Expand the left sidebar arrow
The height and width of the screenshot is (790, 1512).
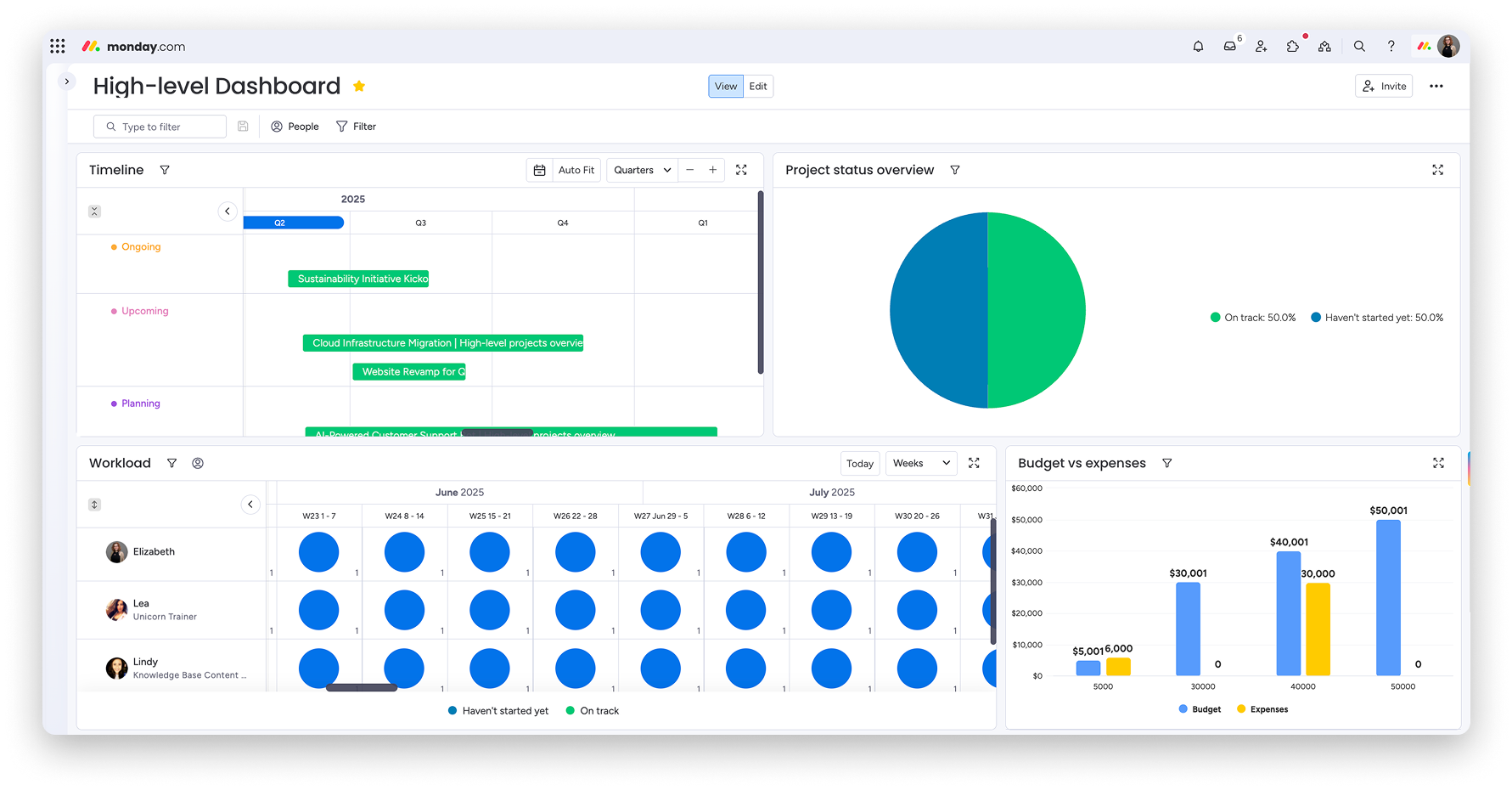(66, 82)
